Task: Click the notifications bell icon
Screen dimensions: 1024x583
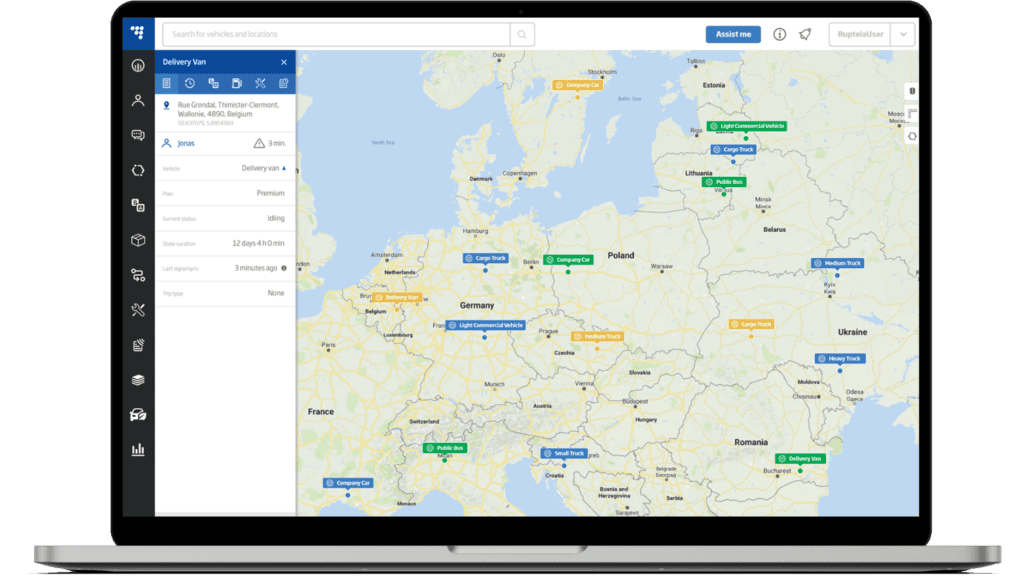Action: [x=805, y=34]
